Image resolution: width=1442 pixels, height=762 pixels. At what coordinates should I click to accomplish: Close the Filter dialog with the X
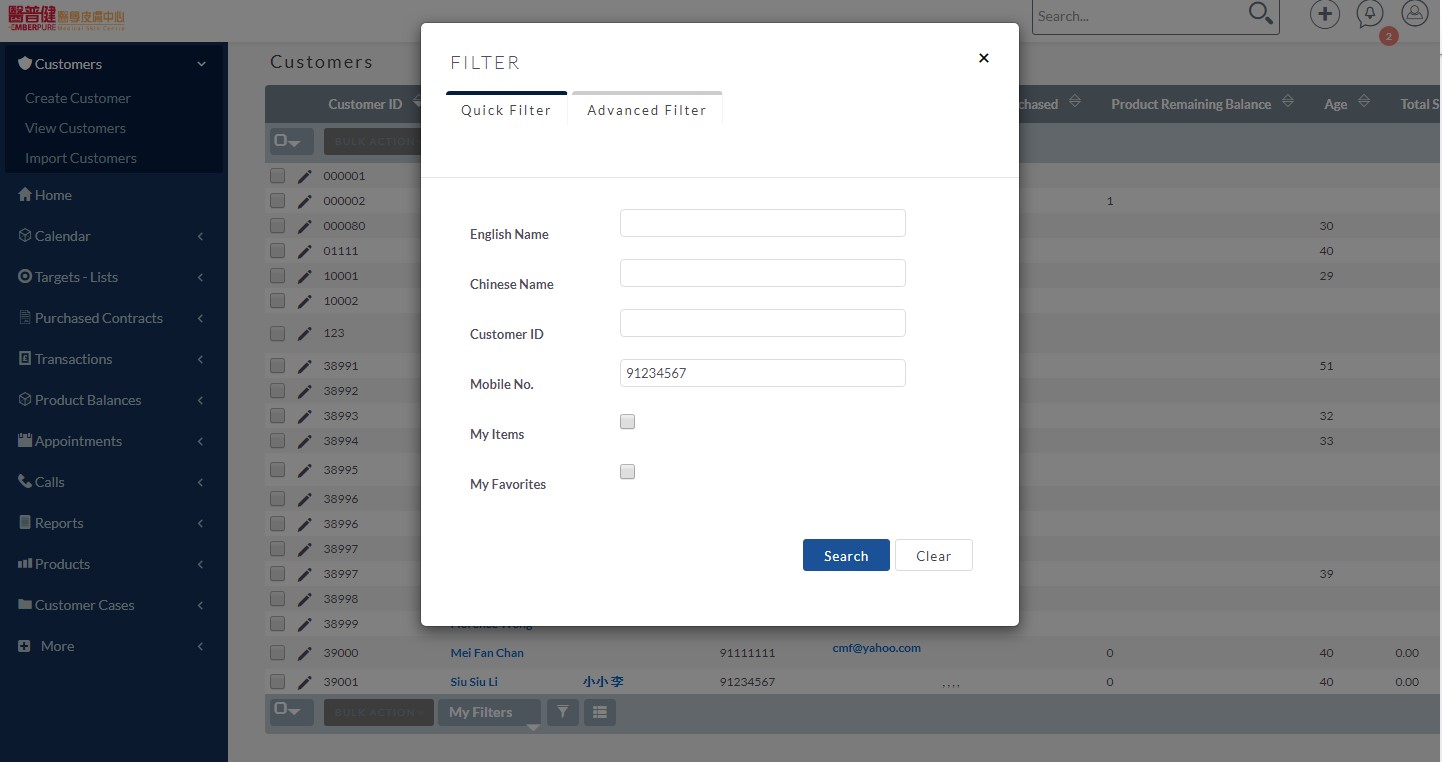pos(984,58)
